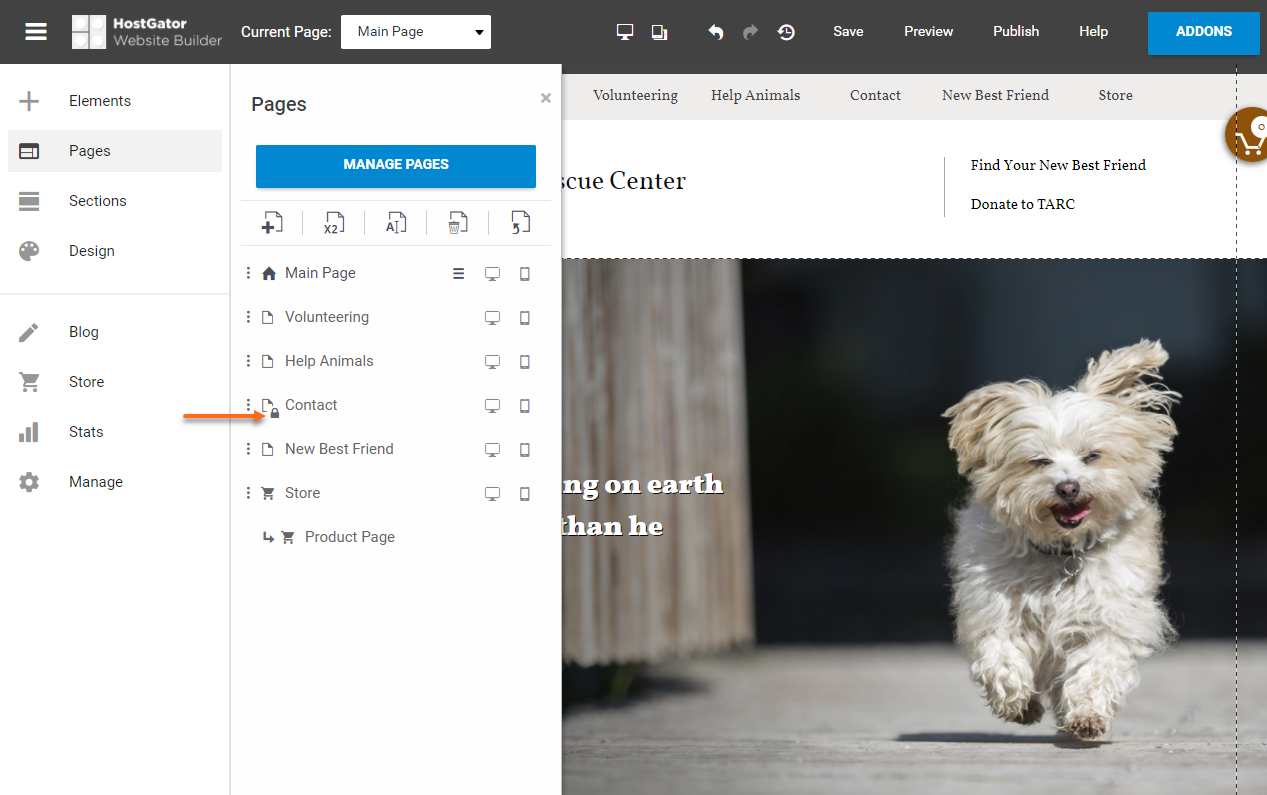Click the restore page icon
1267x795 pixels.
tap(520, 223)
